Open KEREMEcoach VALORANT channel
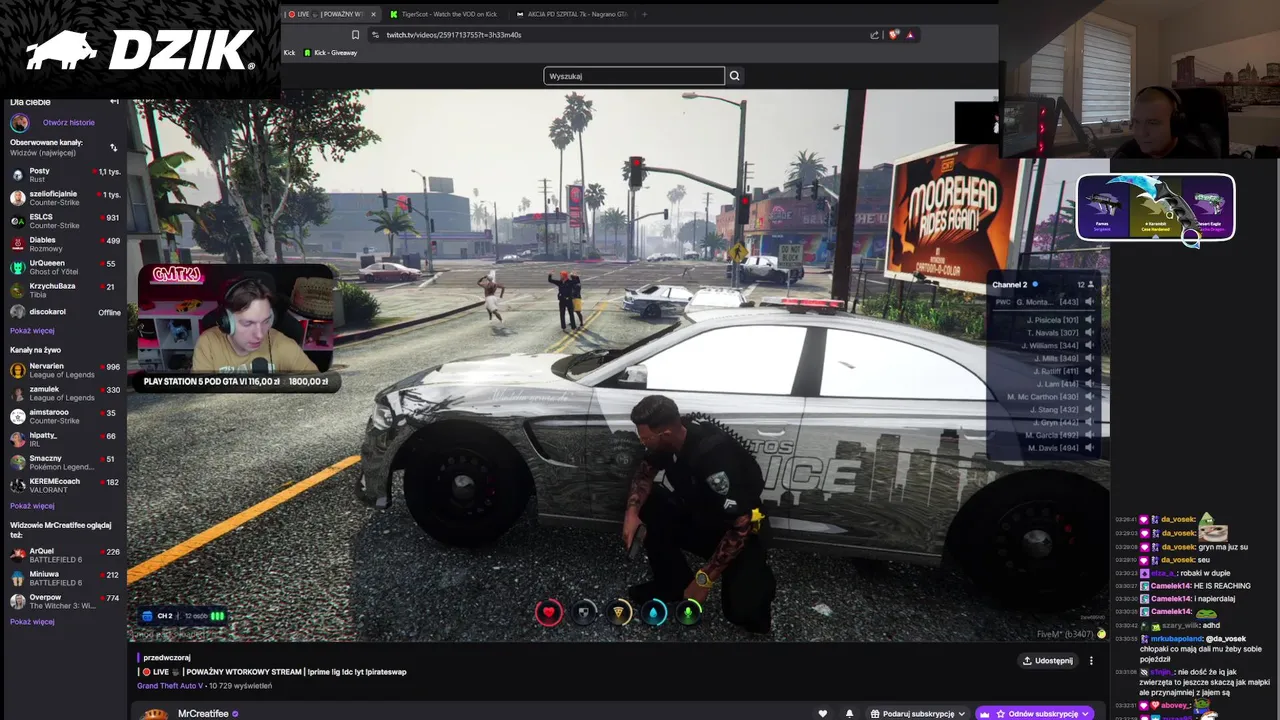This screenshot has width=1280, height=720. 65,485
